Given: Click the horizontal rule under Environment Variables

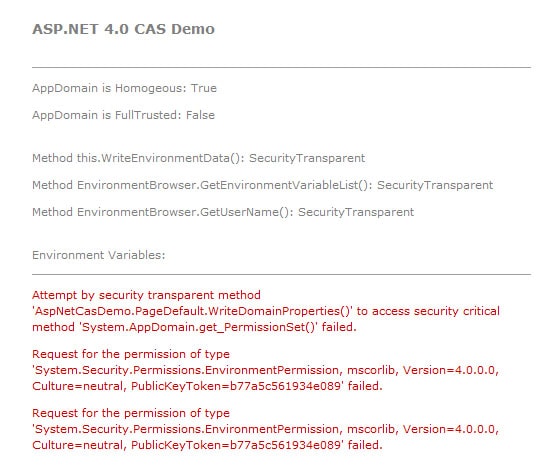Looking at the screenshot, I should point(281,274).
